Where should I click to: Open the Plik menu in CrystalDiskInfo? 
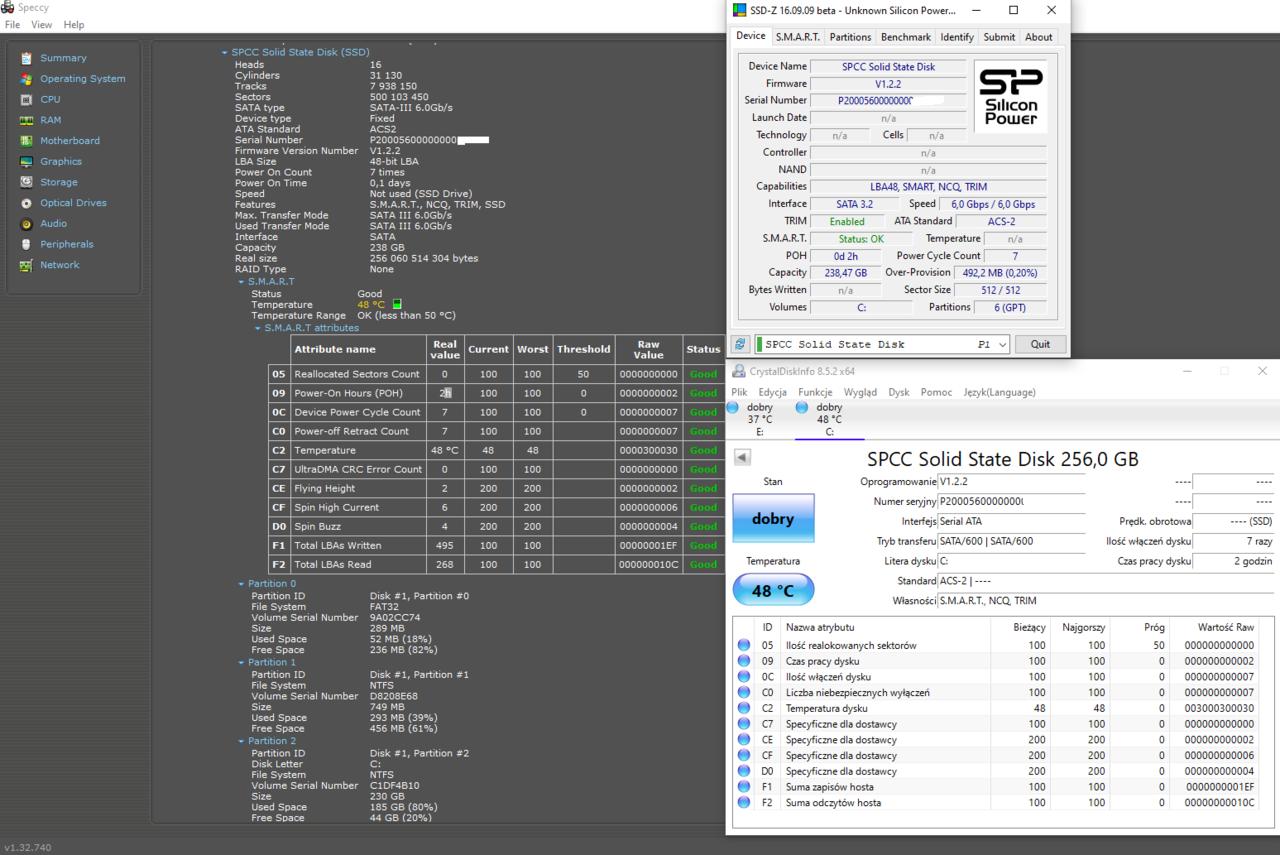coord(739,392)
